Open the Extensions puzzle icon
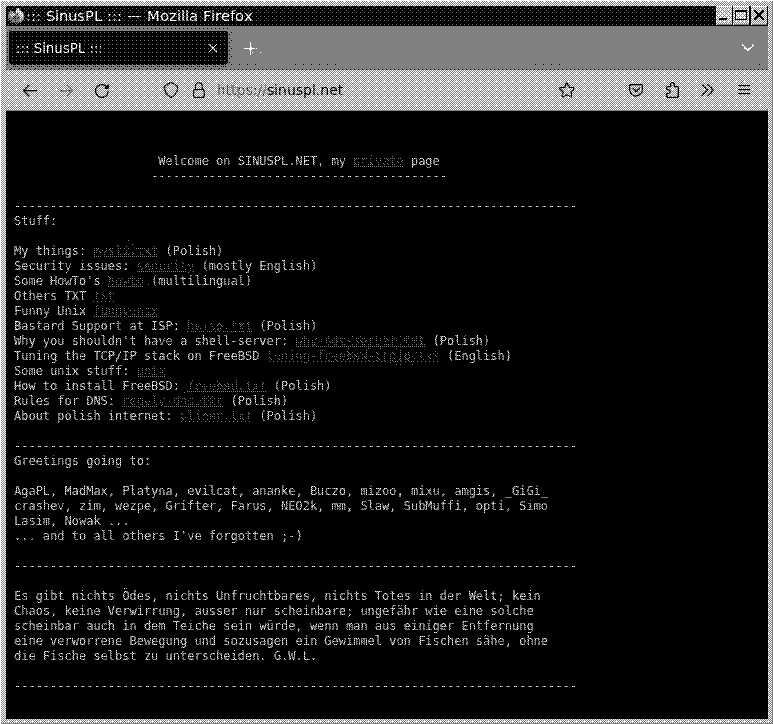773x724 pixels. (672, 90)
